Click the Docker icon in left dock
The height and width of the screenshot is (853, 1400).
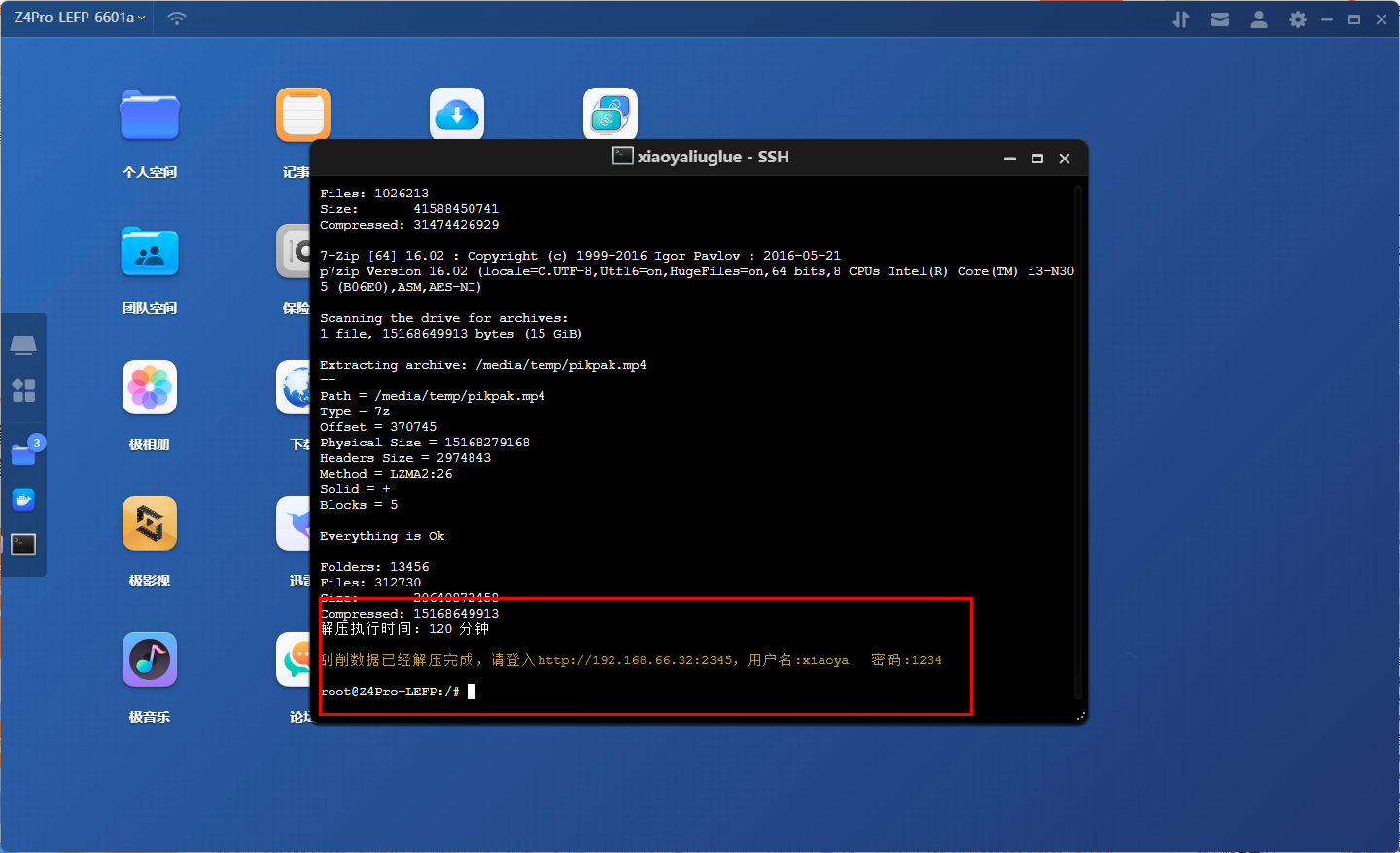23,500
